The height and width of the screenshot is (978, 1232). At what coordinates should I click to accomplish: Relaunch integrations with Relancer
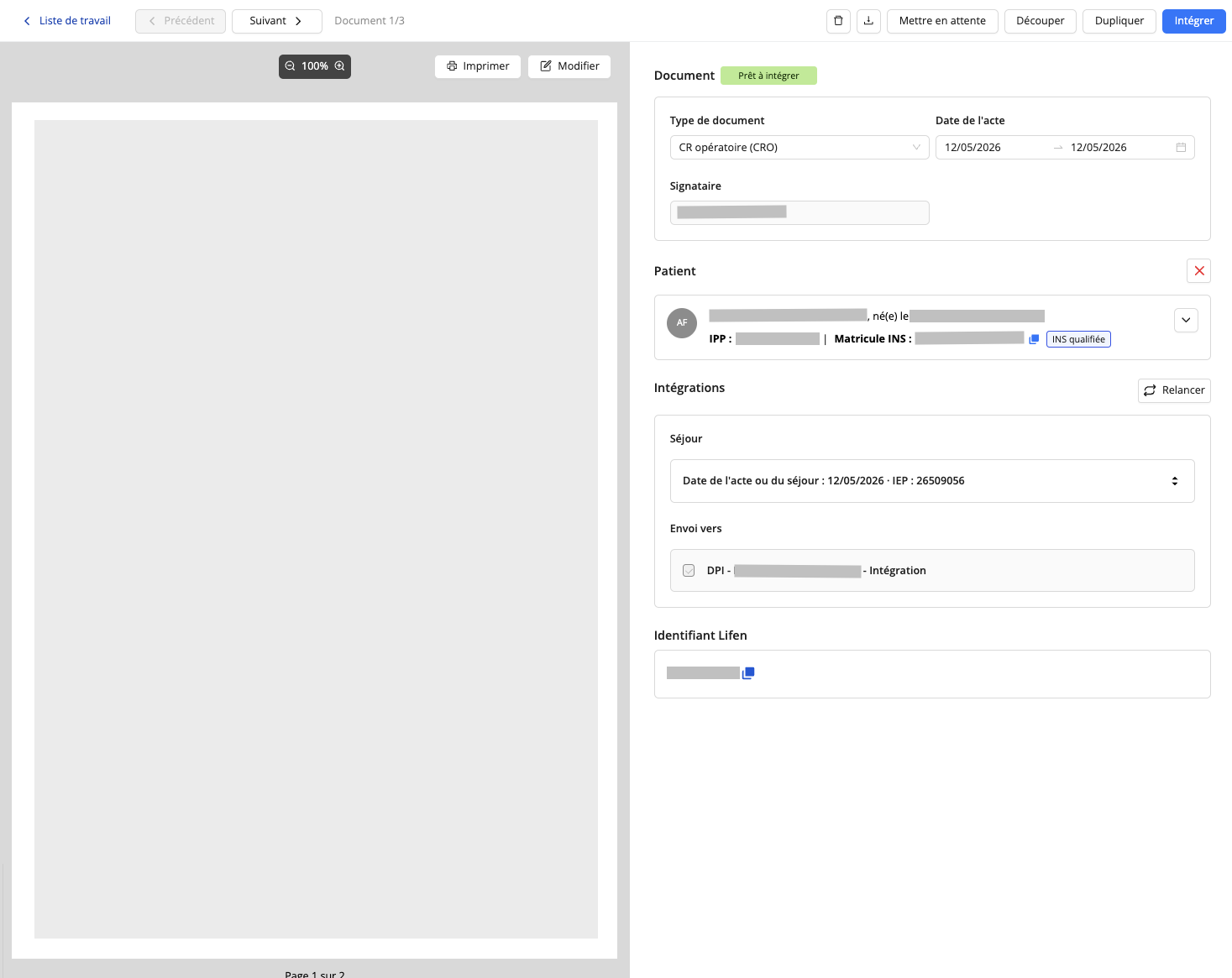[1174, 390]
